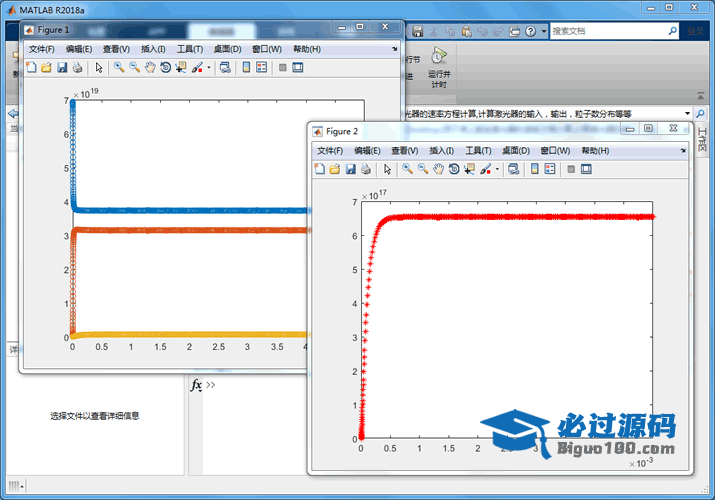Click MATLAB help question mark icon
The width and height of the screenshot is (715, 500).
tap(530, 31)
